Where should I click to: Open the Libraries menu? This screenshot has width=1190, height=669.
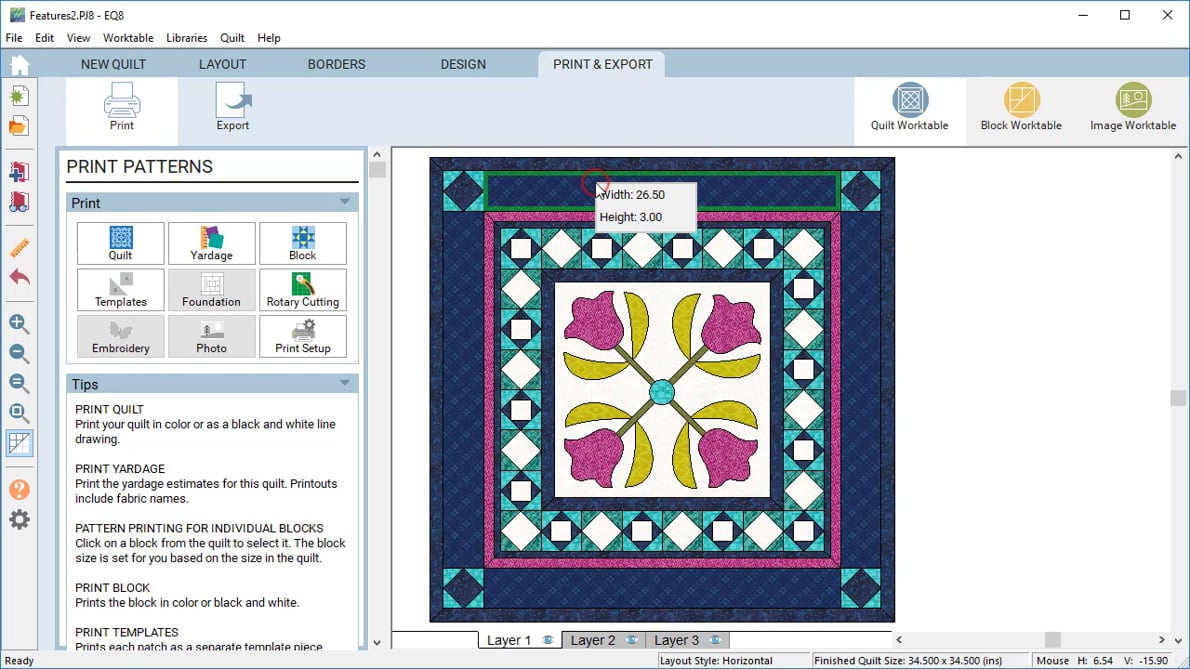click(x=187, y=38)
